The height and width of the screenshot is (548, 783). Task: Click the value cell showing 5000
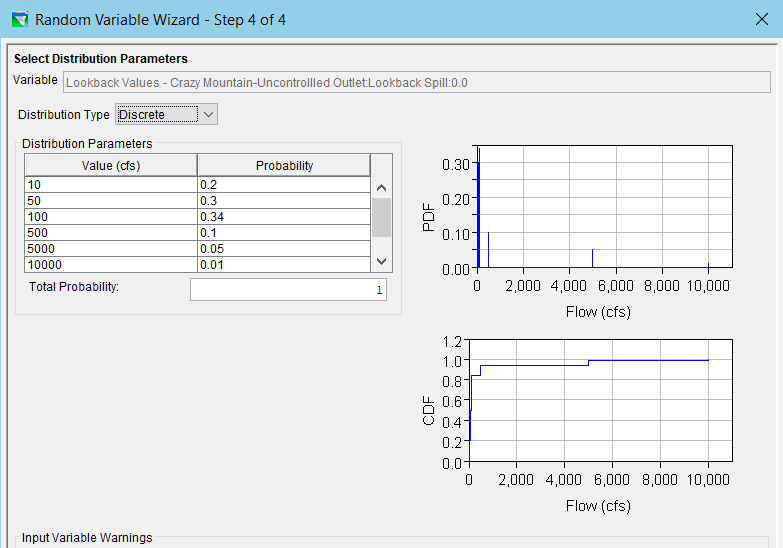[x=110, y=249]
